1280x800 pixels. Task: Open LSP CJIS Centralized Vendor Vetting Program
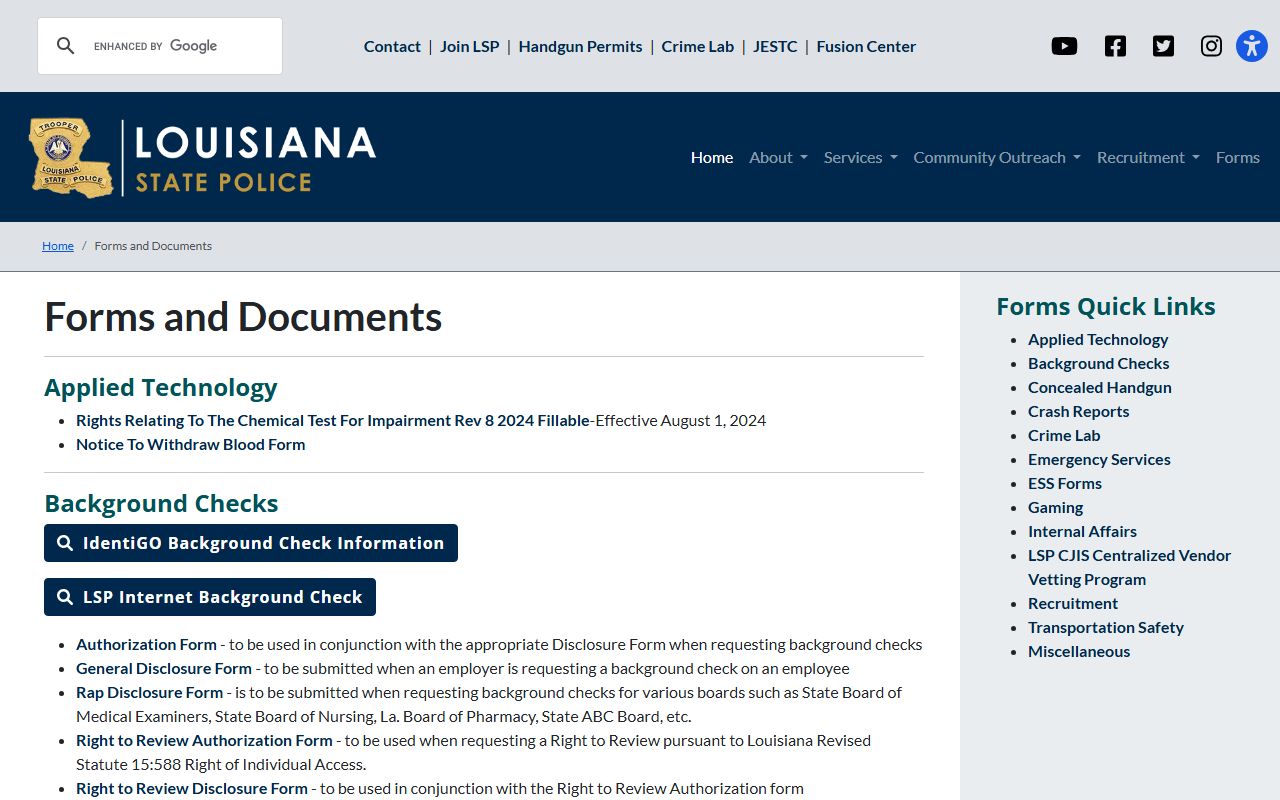(x=1130, y=567)
